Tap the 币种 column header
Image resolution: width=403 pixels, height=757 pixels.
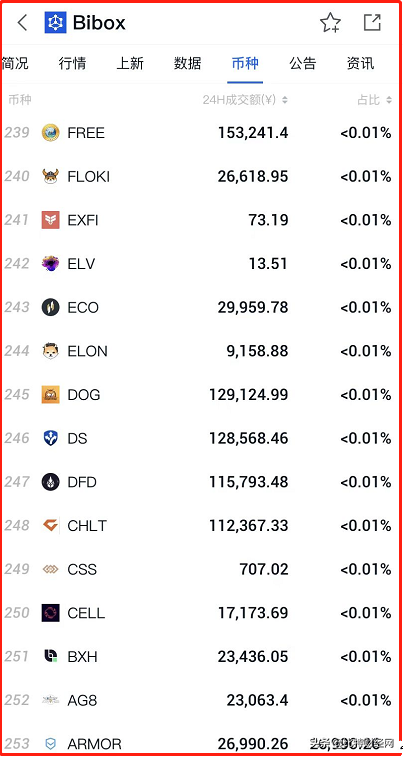coord(20,100)
